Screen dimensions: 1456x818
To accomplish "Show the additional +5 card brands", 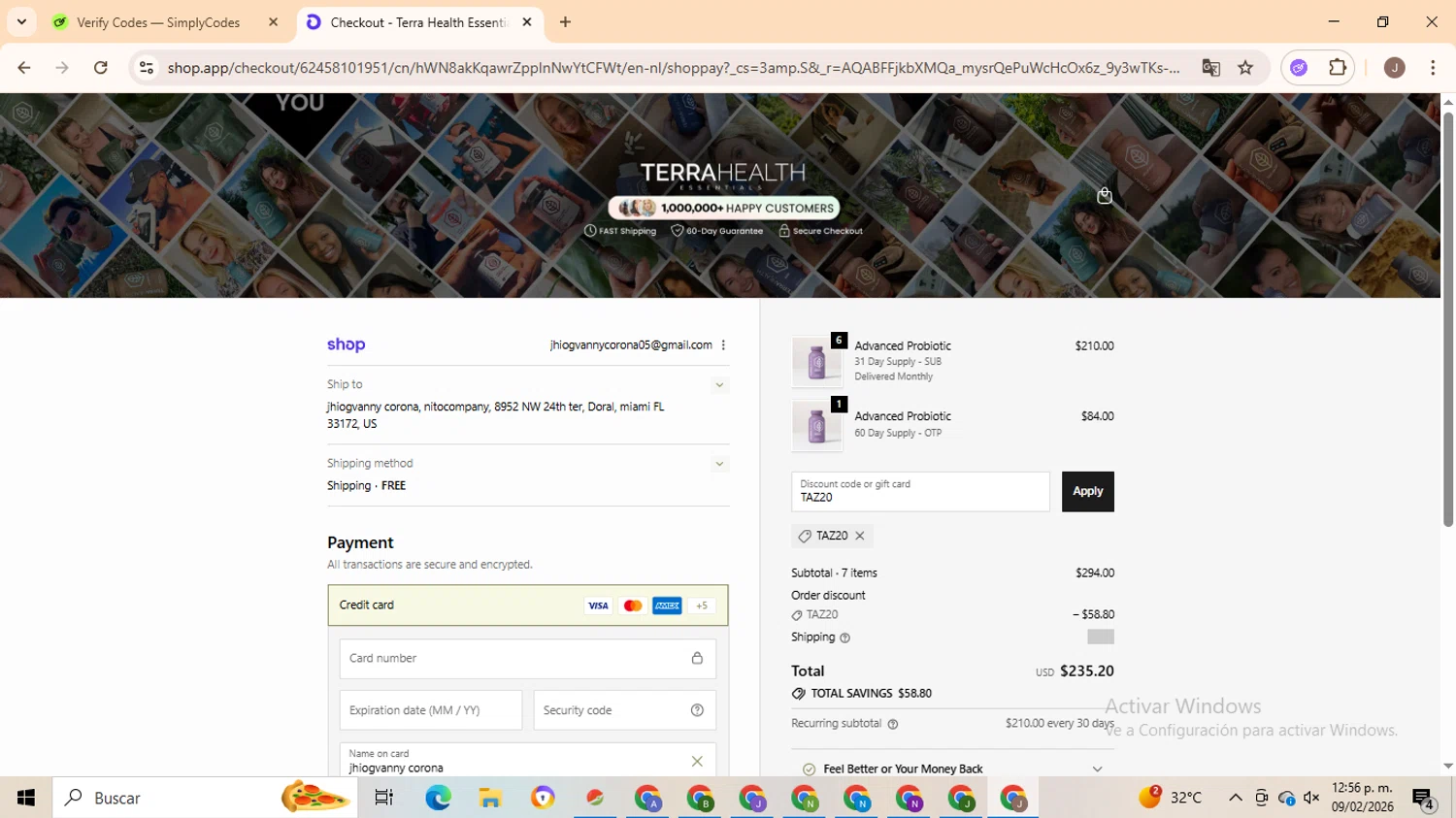I will click(x=701, y=605).
